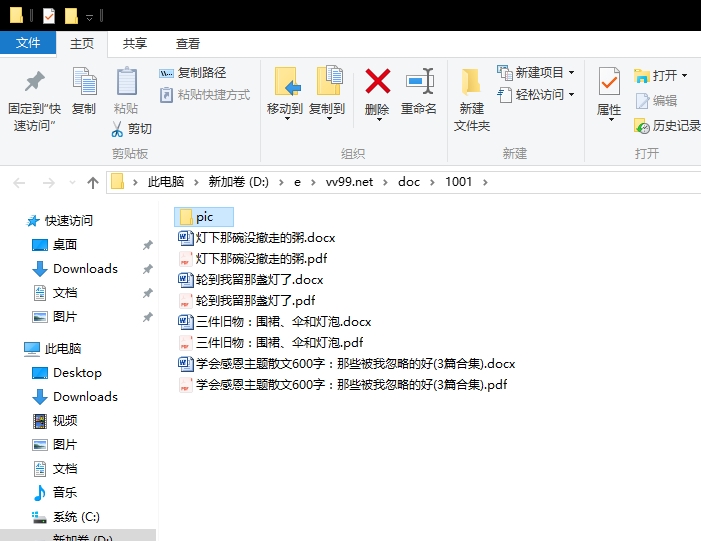Open the 删除 dropdown arrow
The image size is (701, 541).
pyautogui.click(x=379, y=119)
